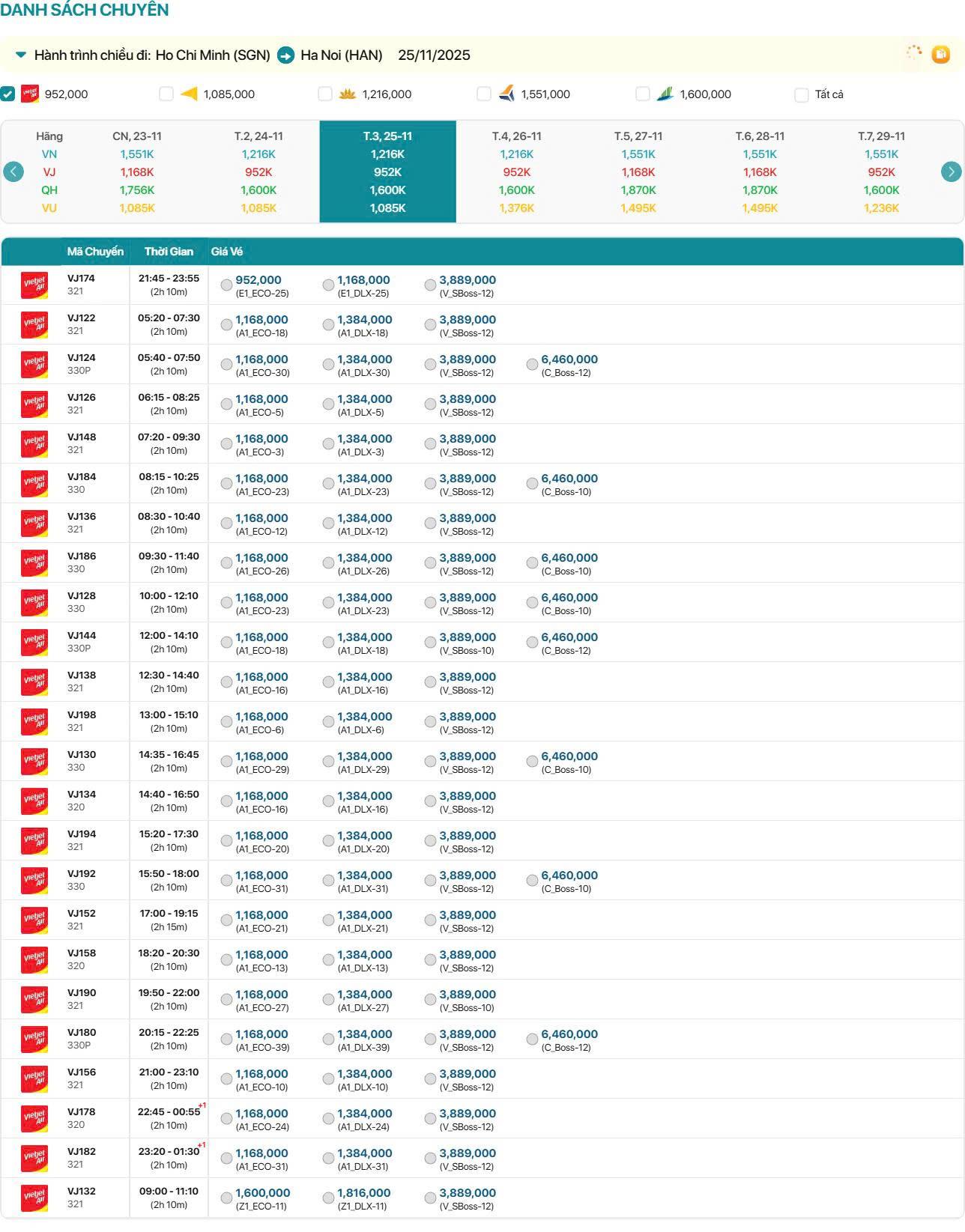Click the 'Giá Vé' column header
This screenshot has width=965, height=1232.
pyautogui.click(x=226, y=252)
